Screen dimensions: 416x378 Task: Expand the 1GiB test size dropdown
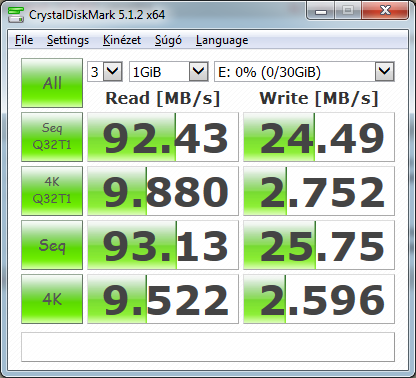click(199, 71)
